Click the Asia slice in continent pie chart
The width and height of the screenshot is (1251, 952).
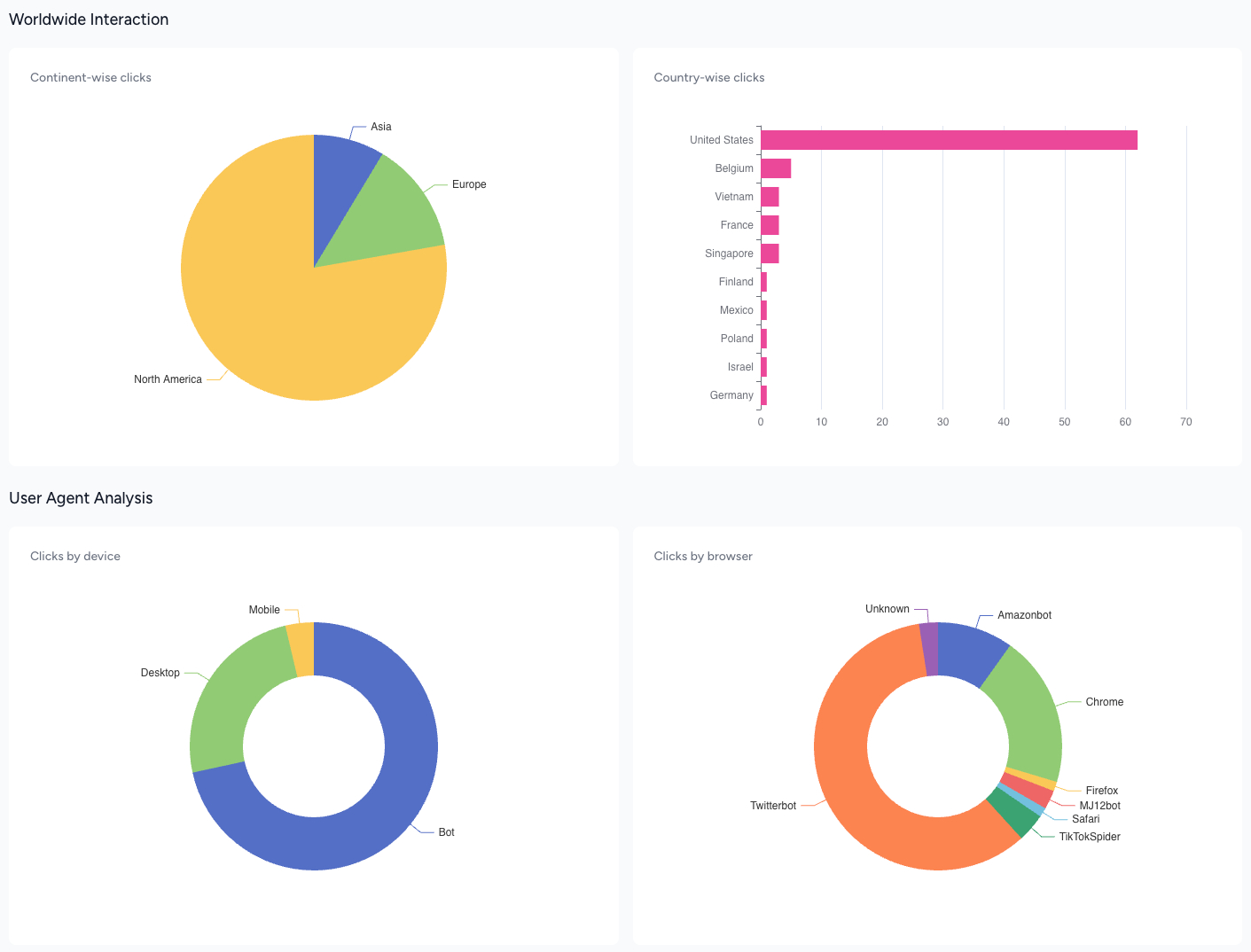tap(341, 177)
